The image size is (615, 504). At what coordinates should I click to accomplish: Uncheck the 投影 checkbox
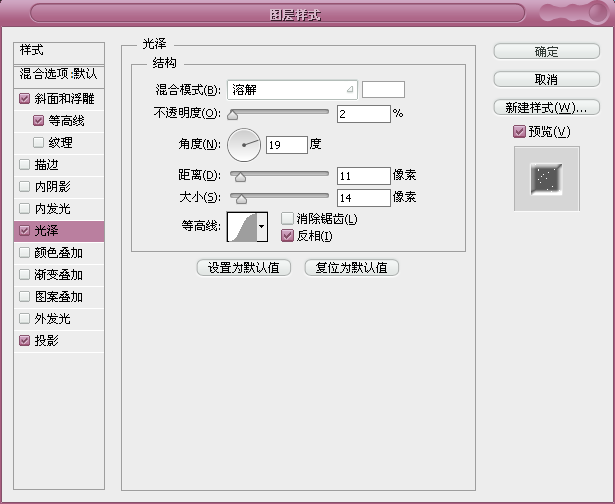24,340
